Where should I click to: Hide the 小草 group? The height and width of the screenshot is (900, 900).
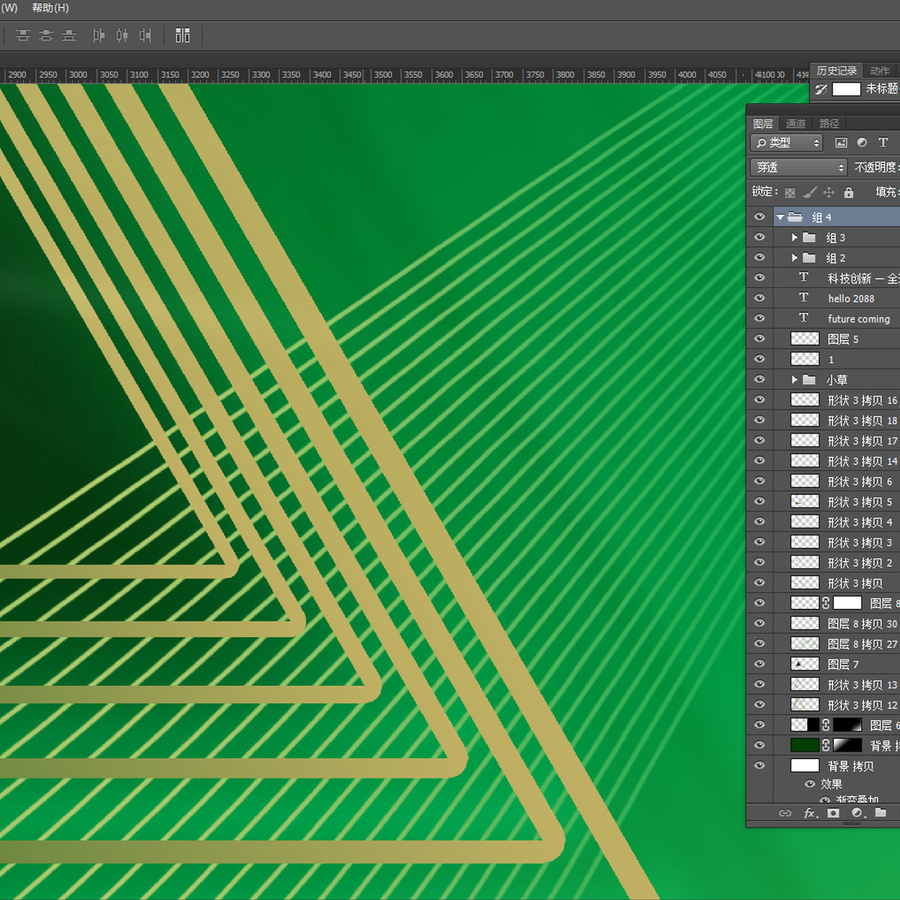(x=759, y=379)
